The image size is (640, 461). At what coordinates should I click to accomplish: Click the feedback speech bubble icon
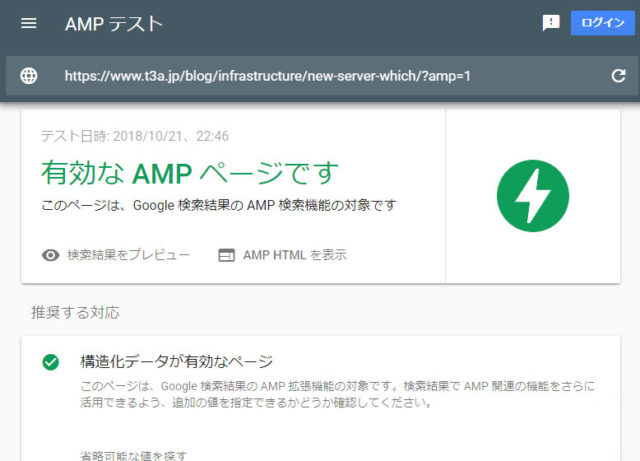551,23
